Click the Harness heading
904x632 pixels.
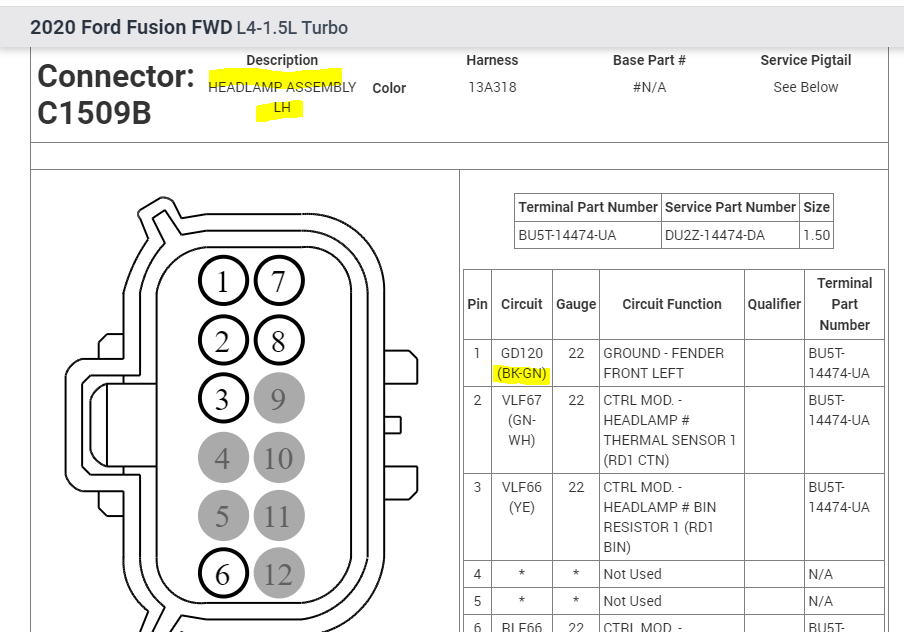(x=492, y=60)
